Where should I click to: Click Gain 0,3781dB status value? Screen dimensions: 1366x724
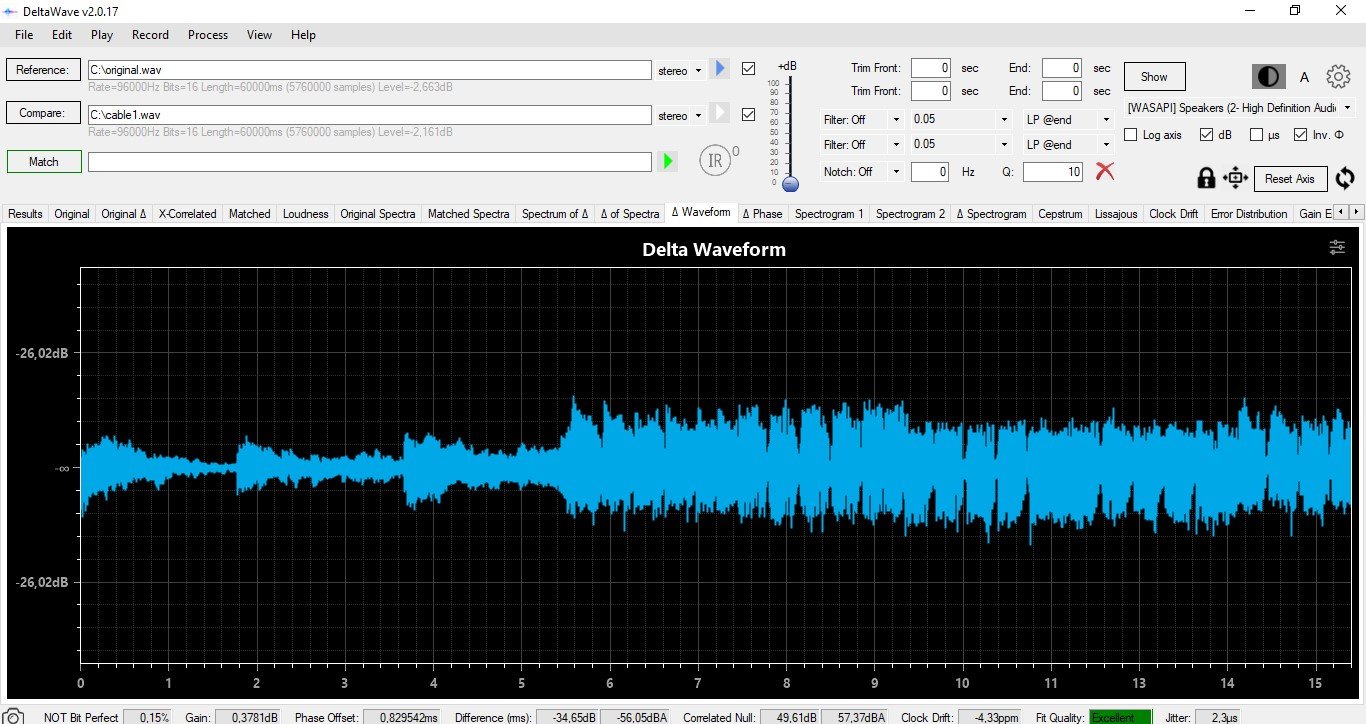[x=247, y=717]
